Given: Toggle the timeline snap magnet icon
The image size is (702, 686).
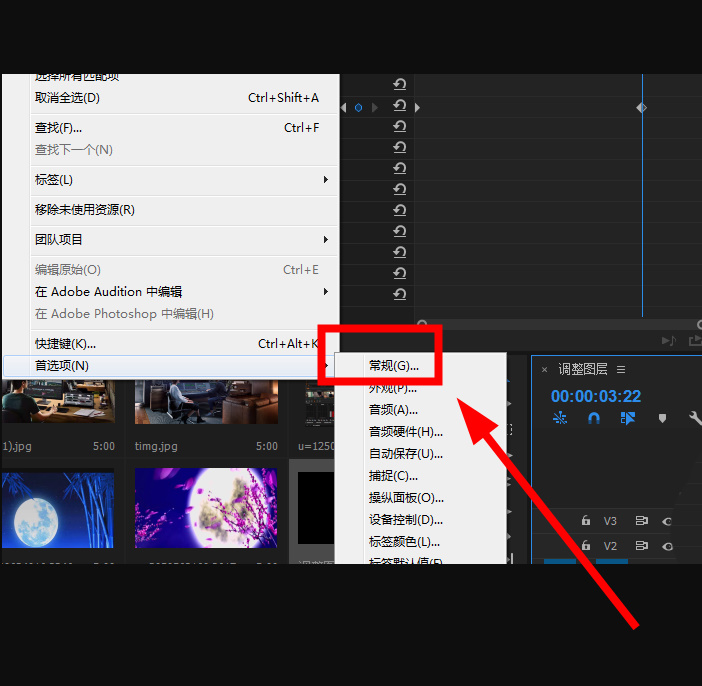Looking at the screenshot, I should [x=594, y=418].
